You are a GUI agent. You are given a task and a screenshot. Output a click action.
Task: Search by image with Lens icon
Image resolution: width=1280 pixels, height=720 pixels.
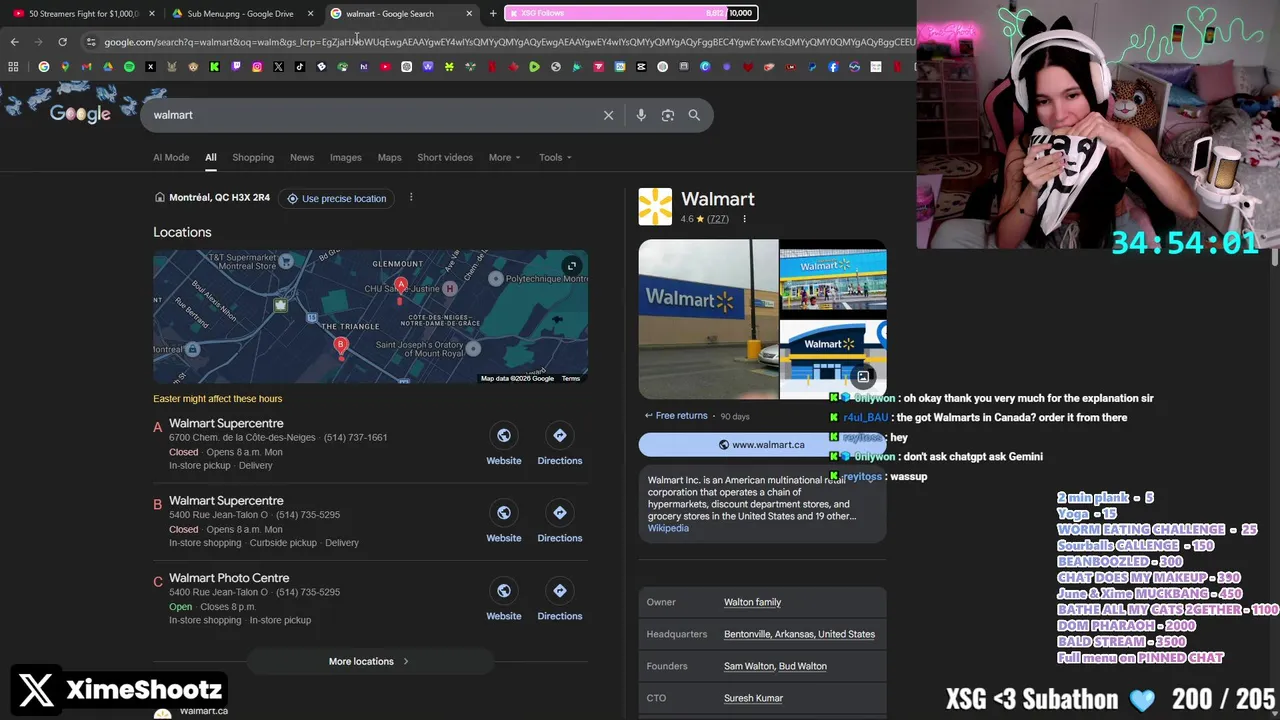[x=668, y=115]
